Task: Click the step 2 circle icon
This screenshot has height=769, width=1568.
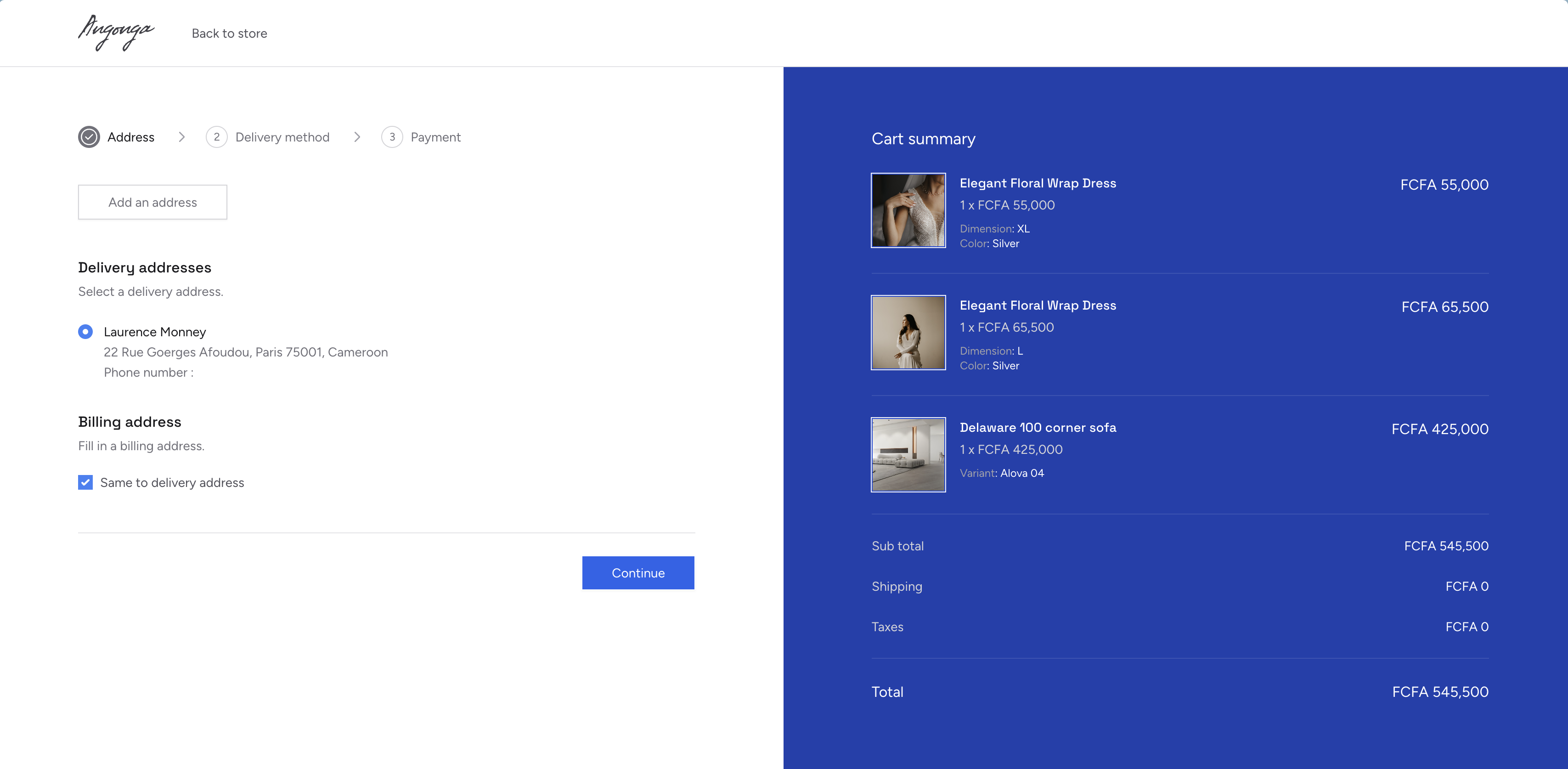Action: coord(216,137)
